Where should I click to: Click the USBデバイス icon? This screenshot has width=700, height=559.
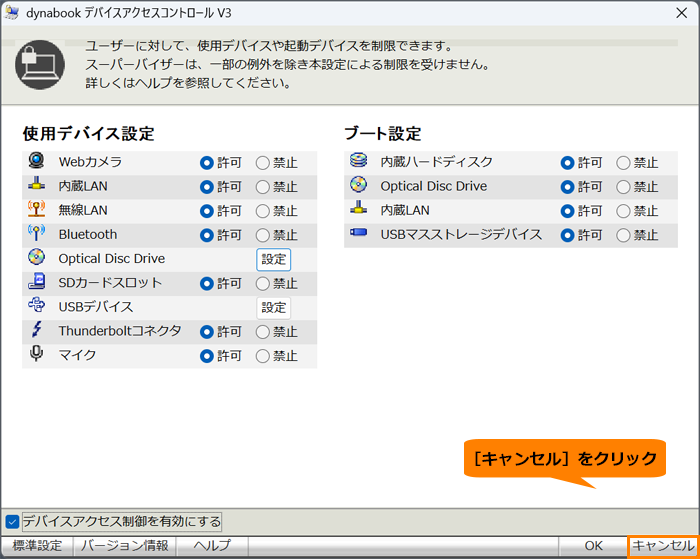coord(36,305)
